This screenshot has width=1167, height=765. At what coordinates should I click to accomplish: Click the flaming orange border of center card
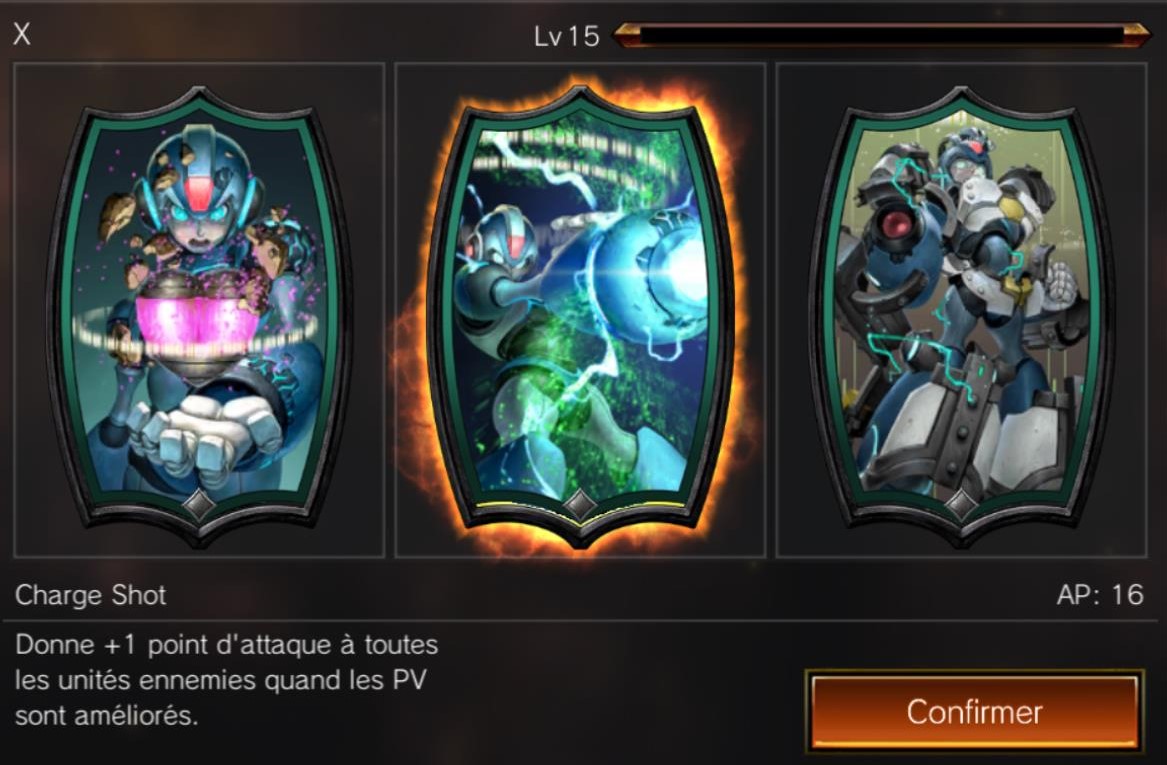tap(580, 88)
